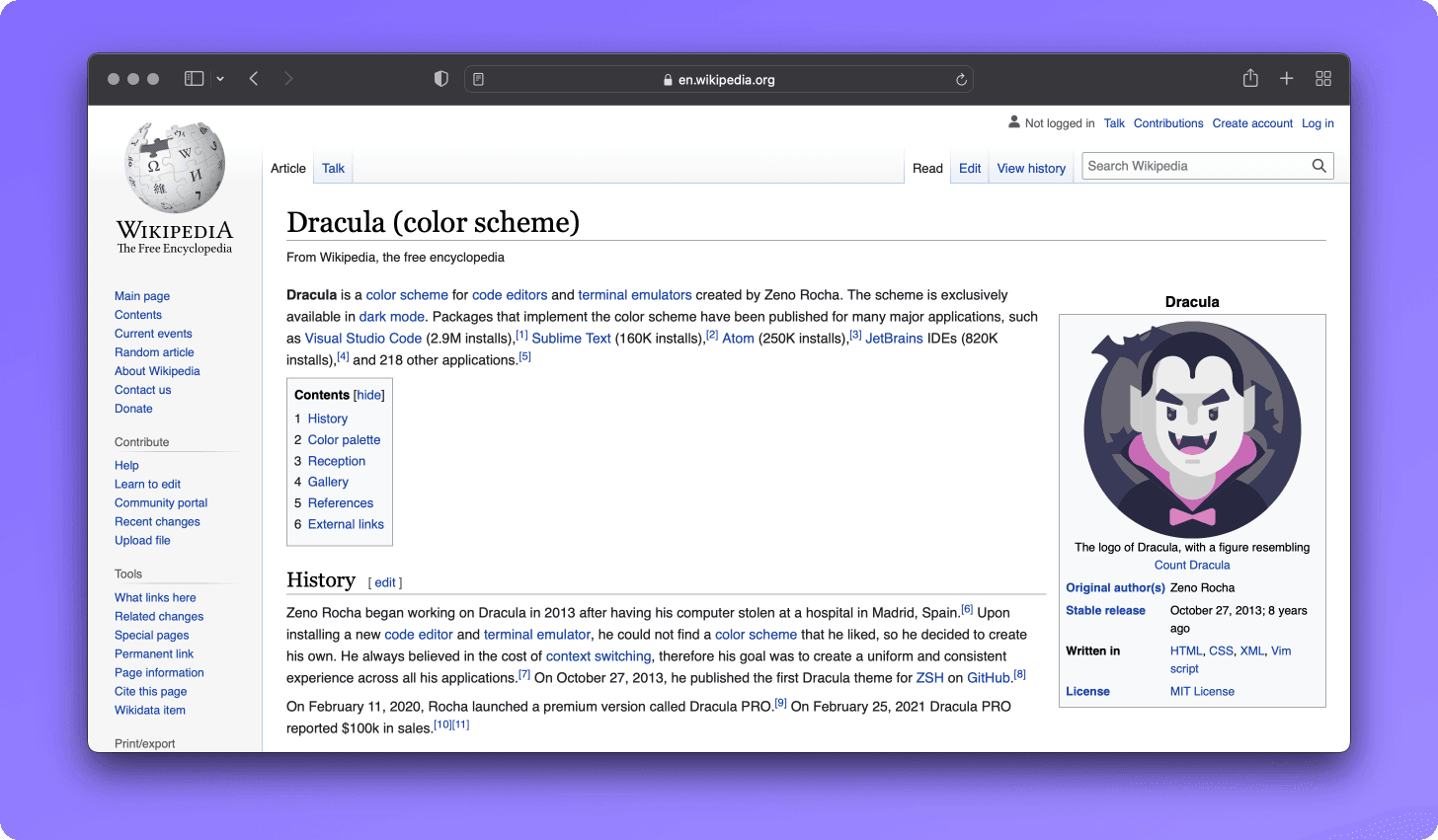
Task: Reload the page with the refresh icon
Action: [x=959, y=78]
